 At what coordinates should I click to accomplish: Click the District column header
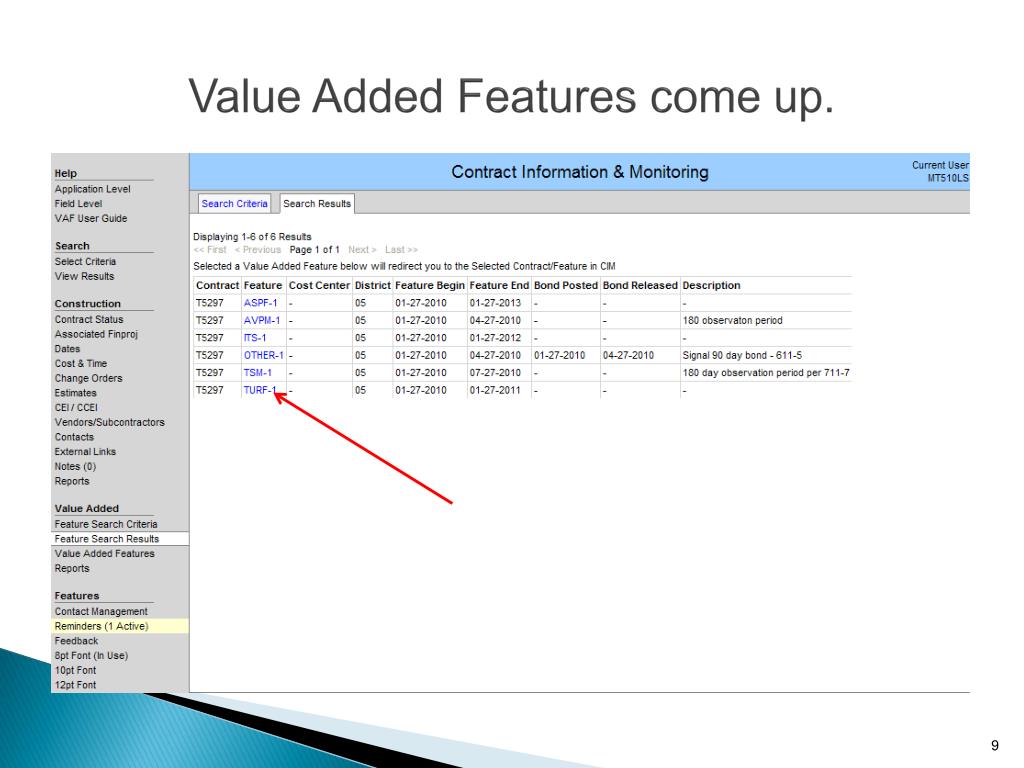373,285
